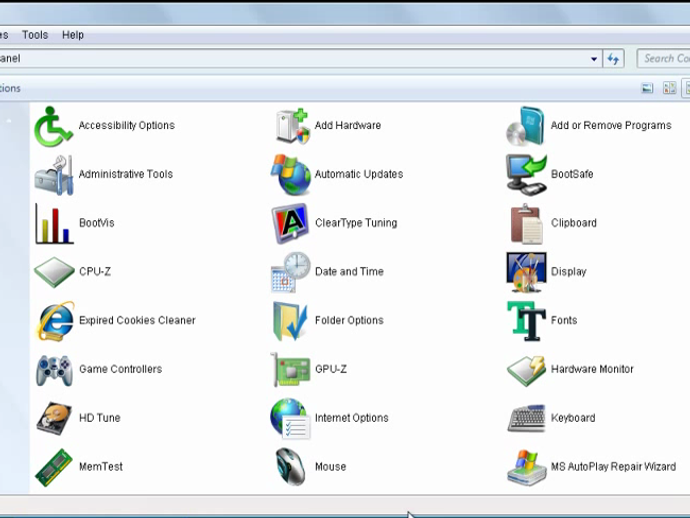
Task: Select the CPU-Z label
Action: 95,272
